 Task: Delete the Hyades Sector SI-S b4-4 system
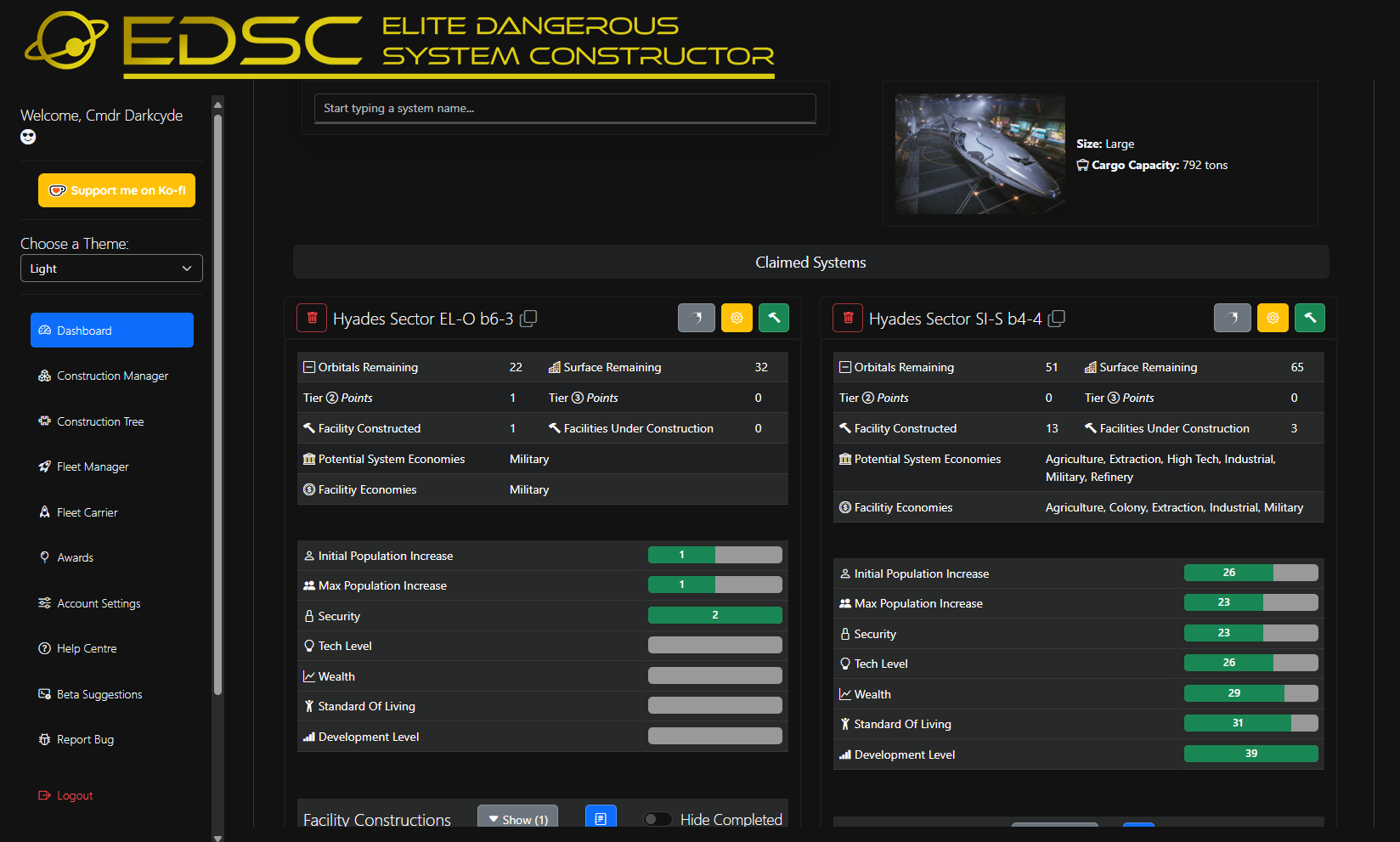(x=848, y=318)
